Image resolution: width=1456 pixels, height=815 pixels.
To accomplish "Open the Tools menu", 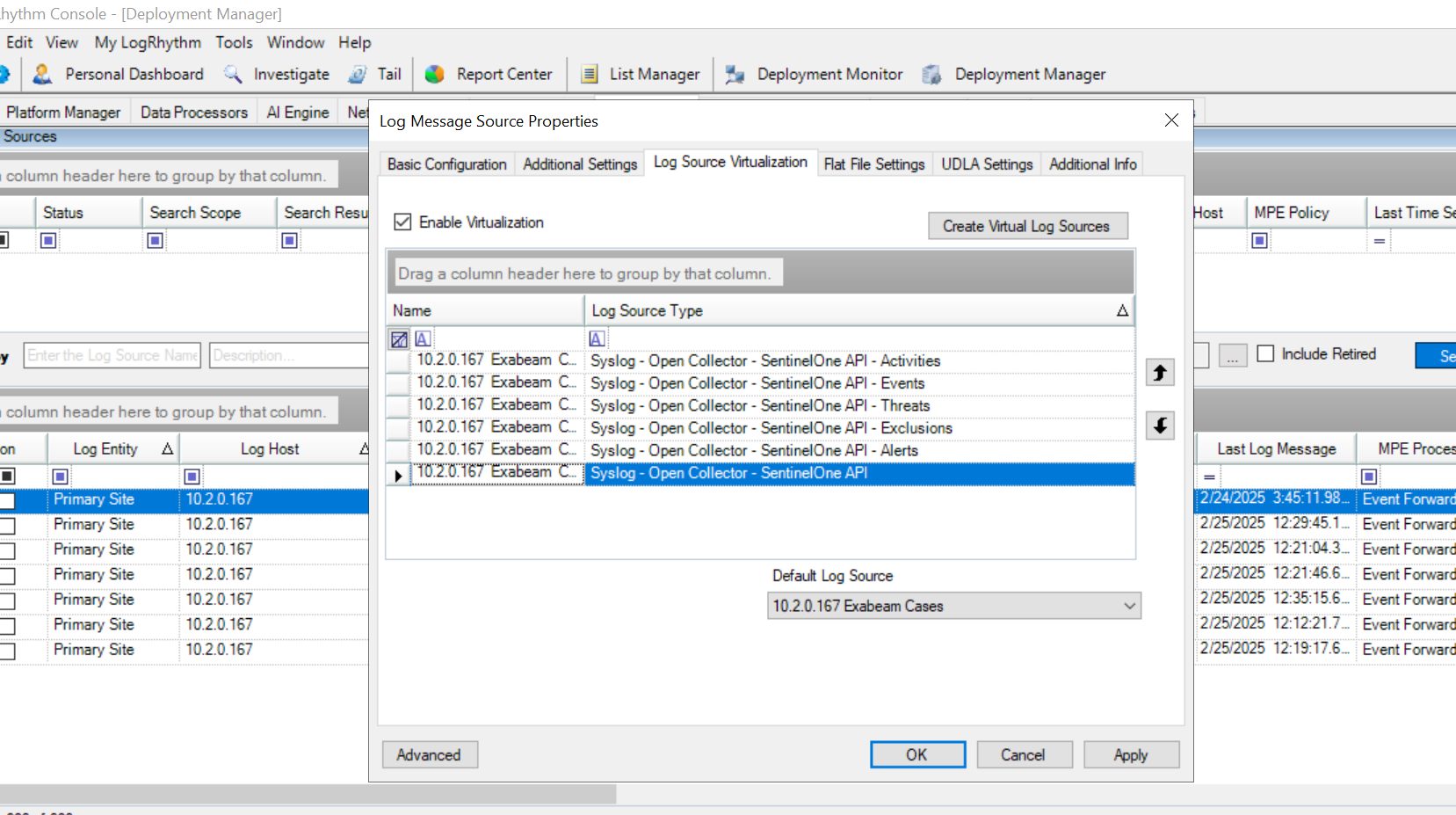I will click(234, 42).
